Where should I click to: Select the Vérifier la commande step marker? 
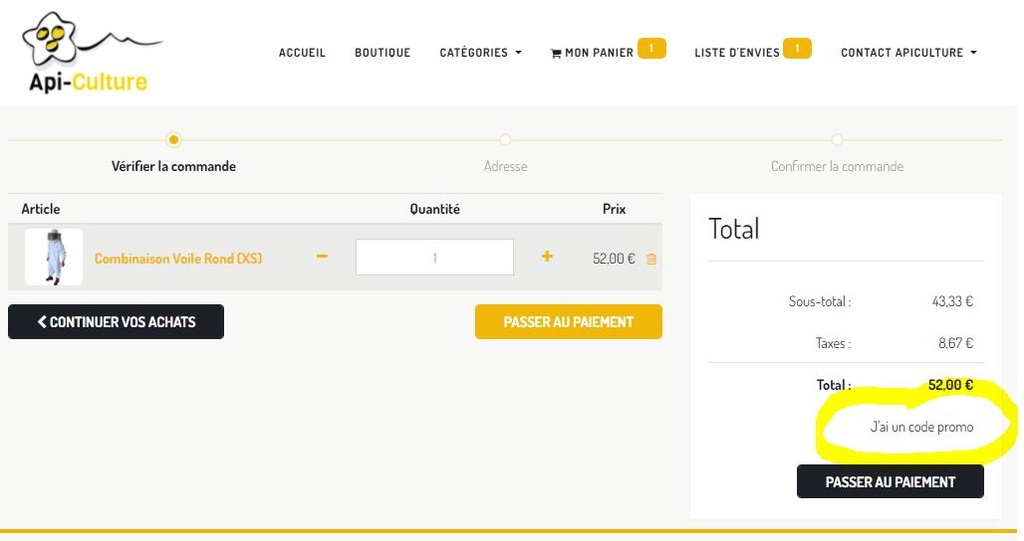tap(174, 140)
